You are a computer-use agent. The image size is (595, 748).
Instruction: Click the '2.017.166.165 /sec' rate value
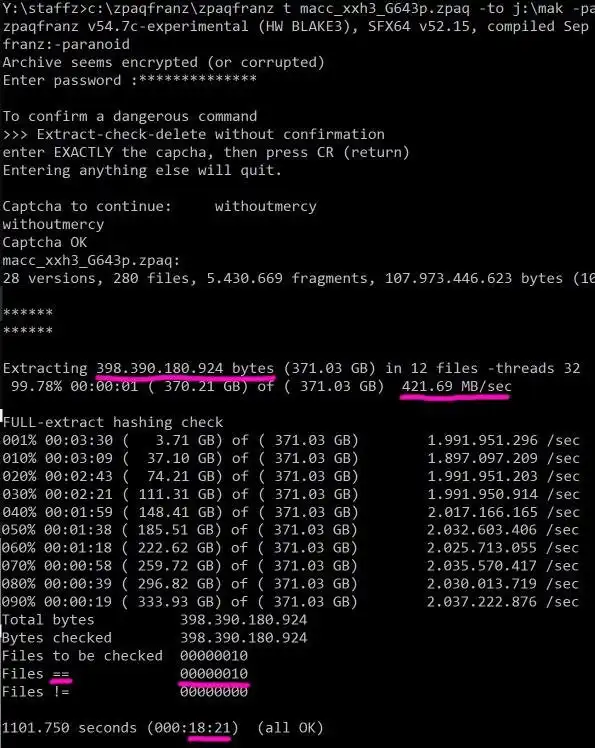click(503, 512)
